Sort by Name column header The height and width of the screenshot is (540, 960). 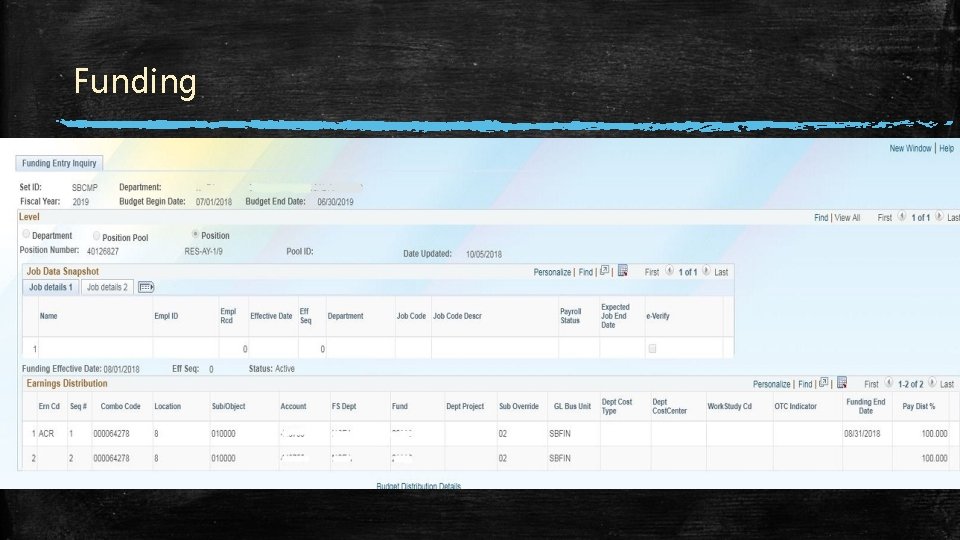48,317
